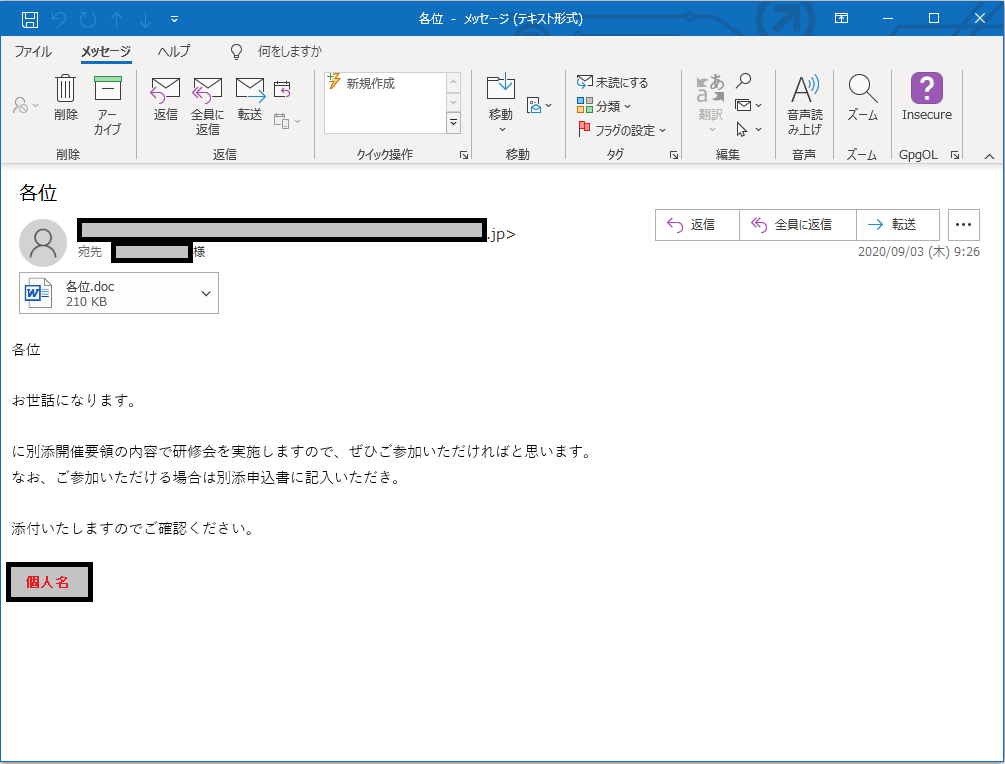This screenshot has height=764, width=1005.
Task: Click the find magnifier in the 編集 group
Action: (x=743, y=81)
